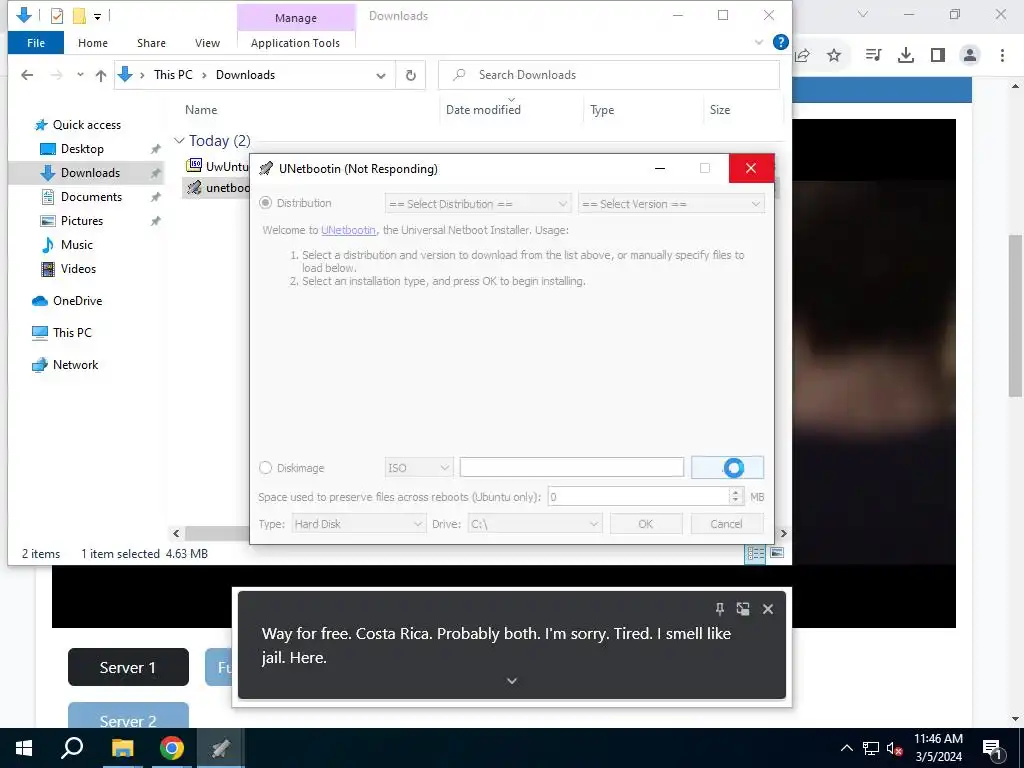Open recent locations dropdown arrow
Image resolution: width=1024 pixels, height=768 pixels.
coord(80,74)
